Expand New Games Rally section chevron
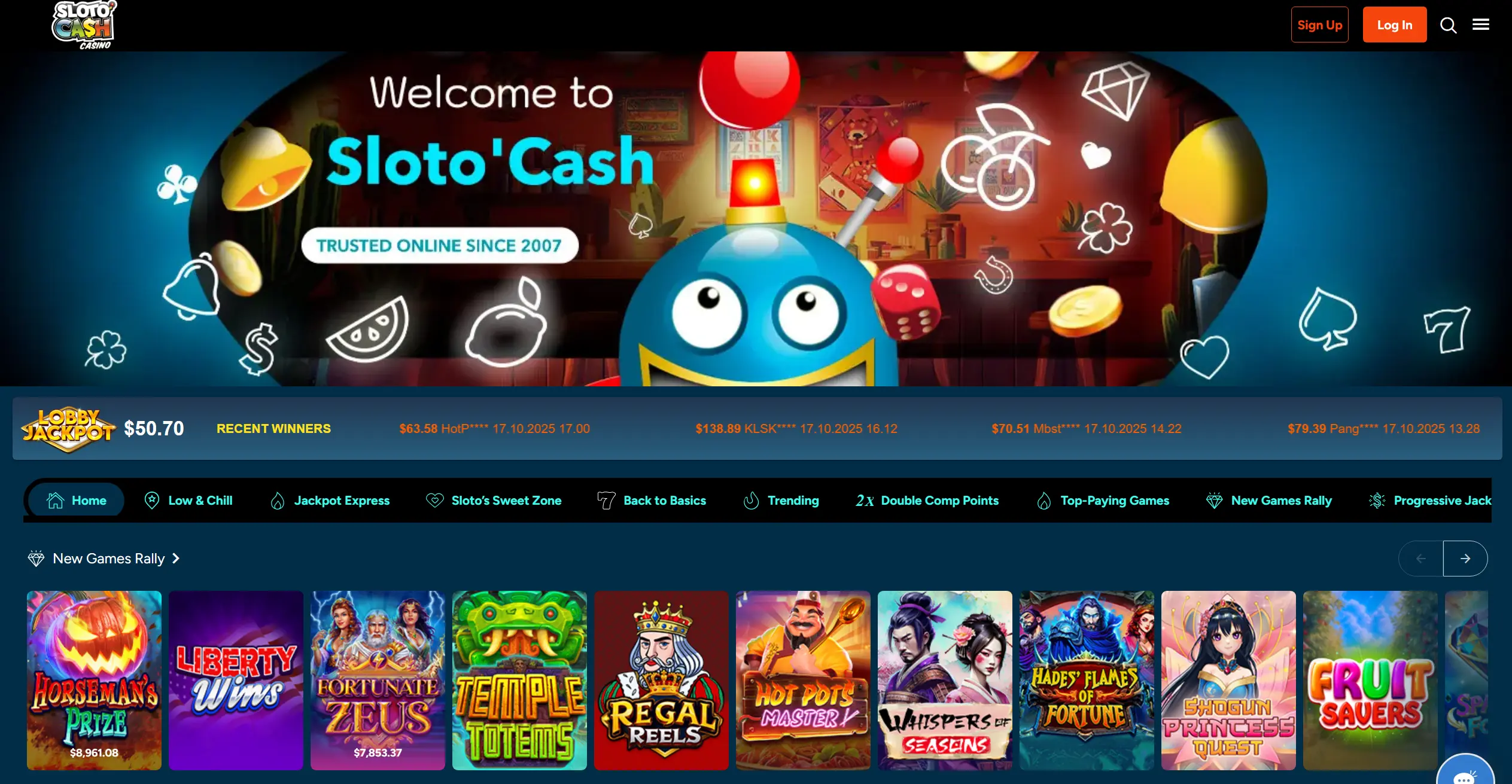 pyautogui.click(x=175, y=559)
